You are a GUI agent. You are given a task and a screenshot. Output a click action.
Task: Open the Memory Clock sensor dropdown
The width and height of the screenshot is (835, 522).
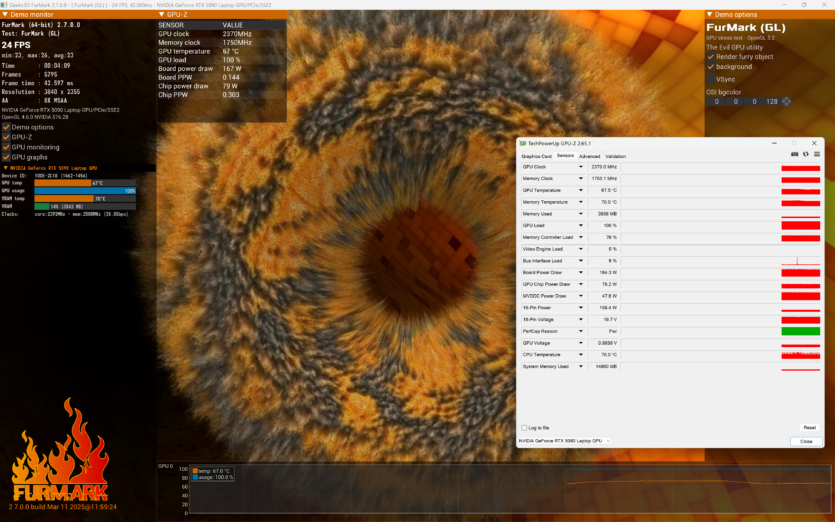tap(580, 179)
